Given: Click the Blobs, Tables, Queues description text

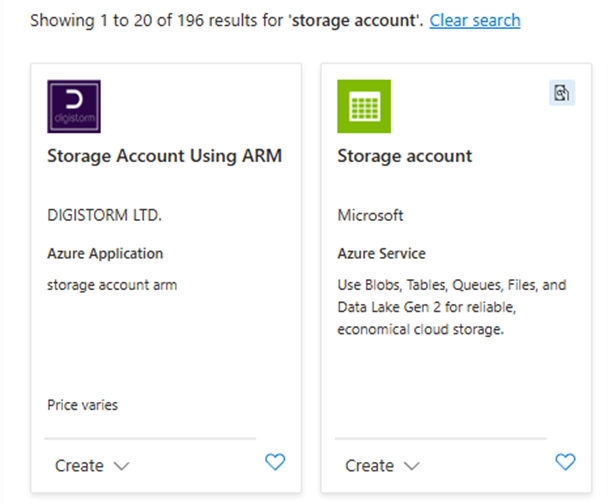Looking at the screenshot, I should (451, 307).
